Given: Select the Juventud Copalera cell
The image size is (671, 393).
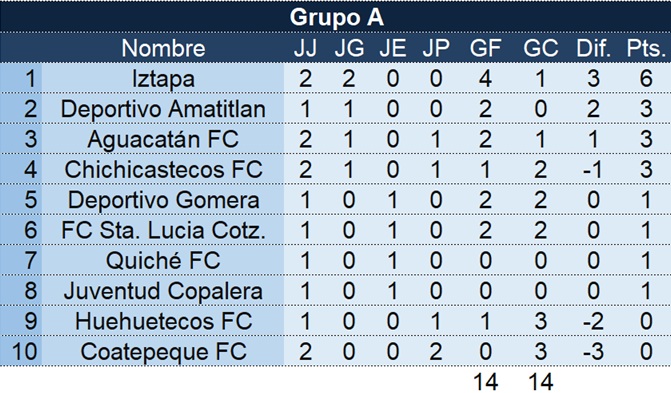Looking at the screenshot, I should [x=163, y=291].
